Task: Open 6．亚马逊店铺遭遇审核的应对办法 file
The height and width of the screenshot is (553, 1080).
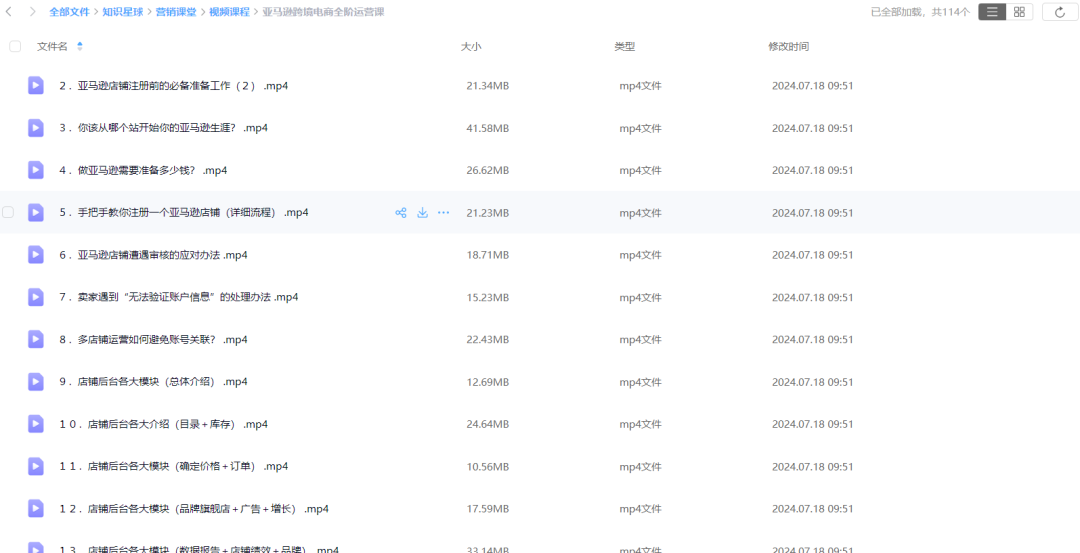Action: pyautogui.click(x=154, y=255)
